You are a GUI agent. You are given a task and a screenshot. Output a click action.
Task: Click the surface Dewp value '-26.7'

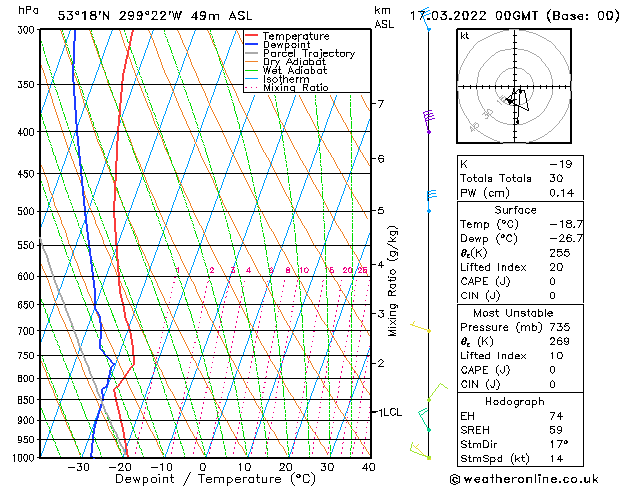pyautogui.click(x=566, y=238)
